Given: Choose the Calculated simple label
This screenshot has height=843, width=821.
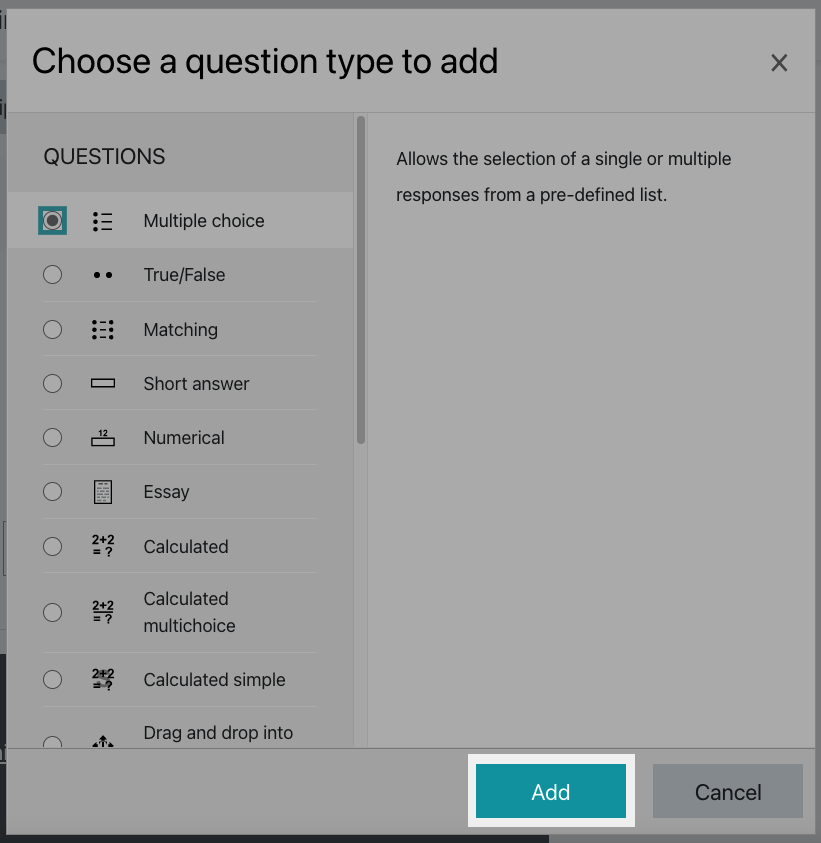Looking at the screenshot, I should tap(214, 680).
